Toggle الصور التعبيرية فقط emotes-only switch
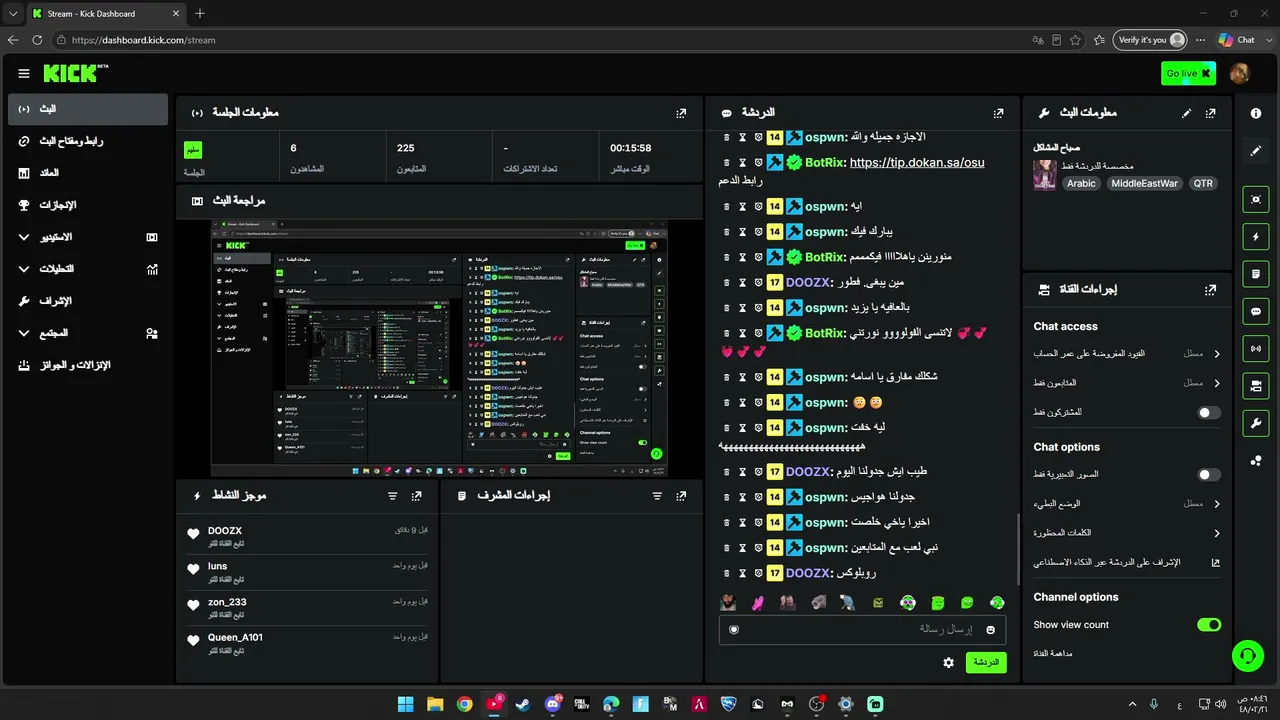Image resolution: width=1280 pixels, height=720 pixels. 1209,475
